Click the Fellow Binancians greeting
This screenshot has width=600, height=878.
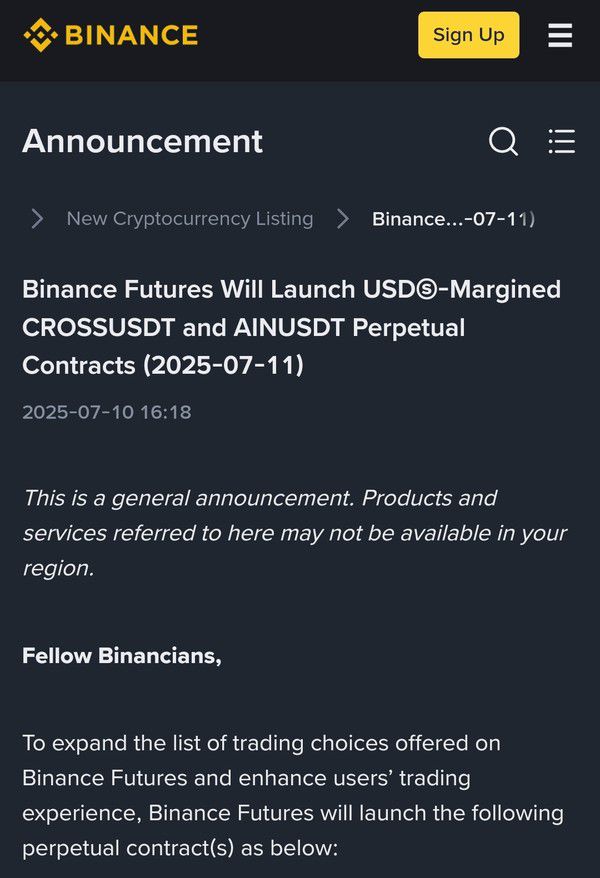click(x=121, y=656)
